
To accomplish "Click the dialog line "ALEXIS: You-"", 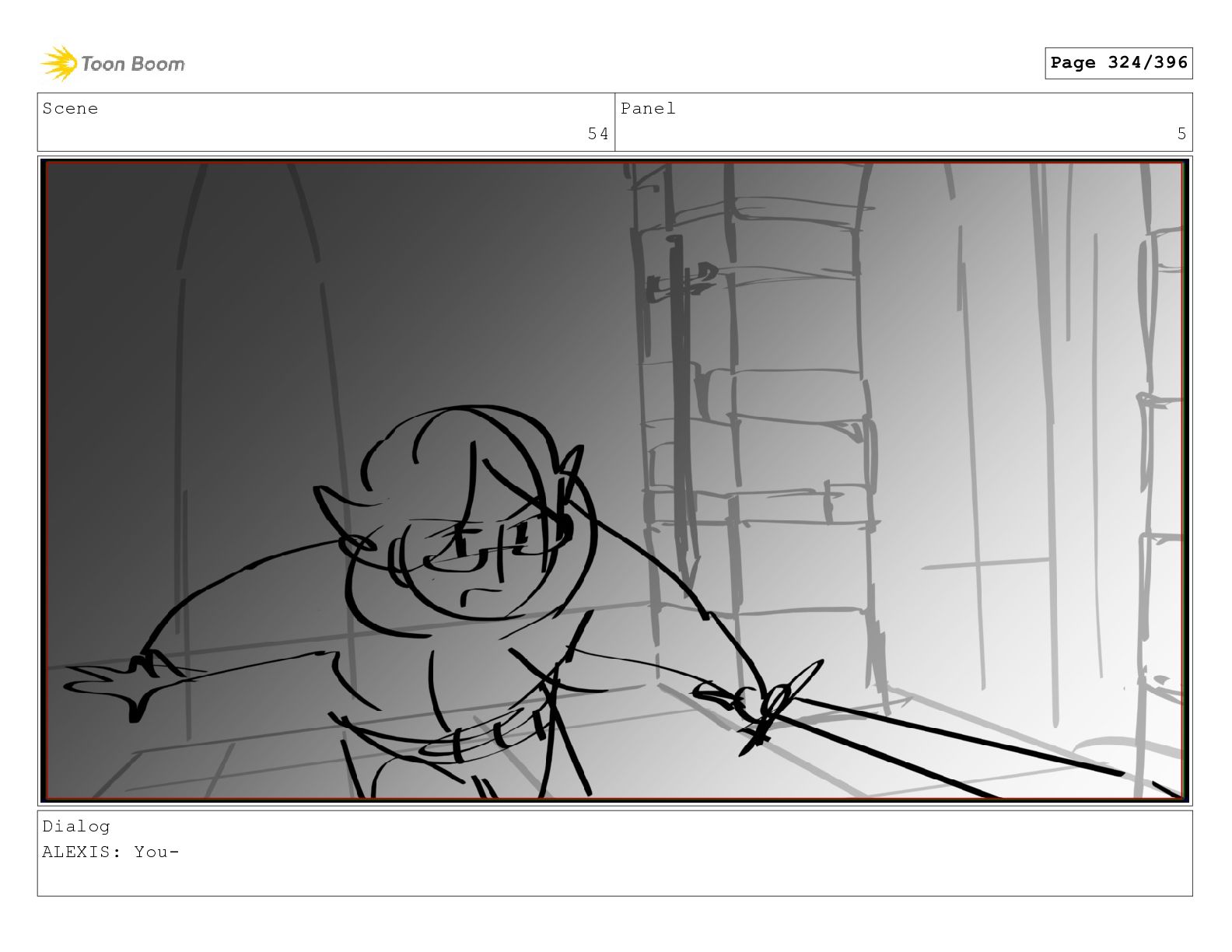I will point(110,852).
